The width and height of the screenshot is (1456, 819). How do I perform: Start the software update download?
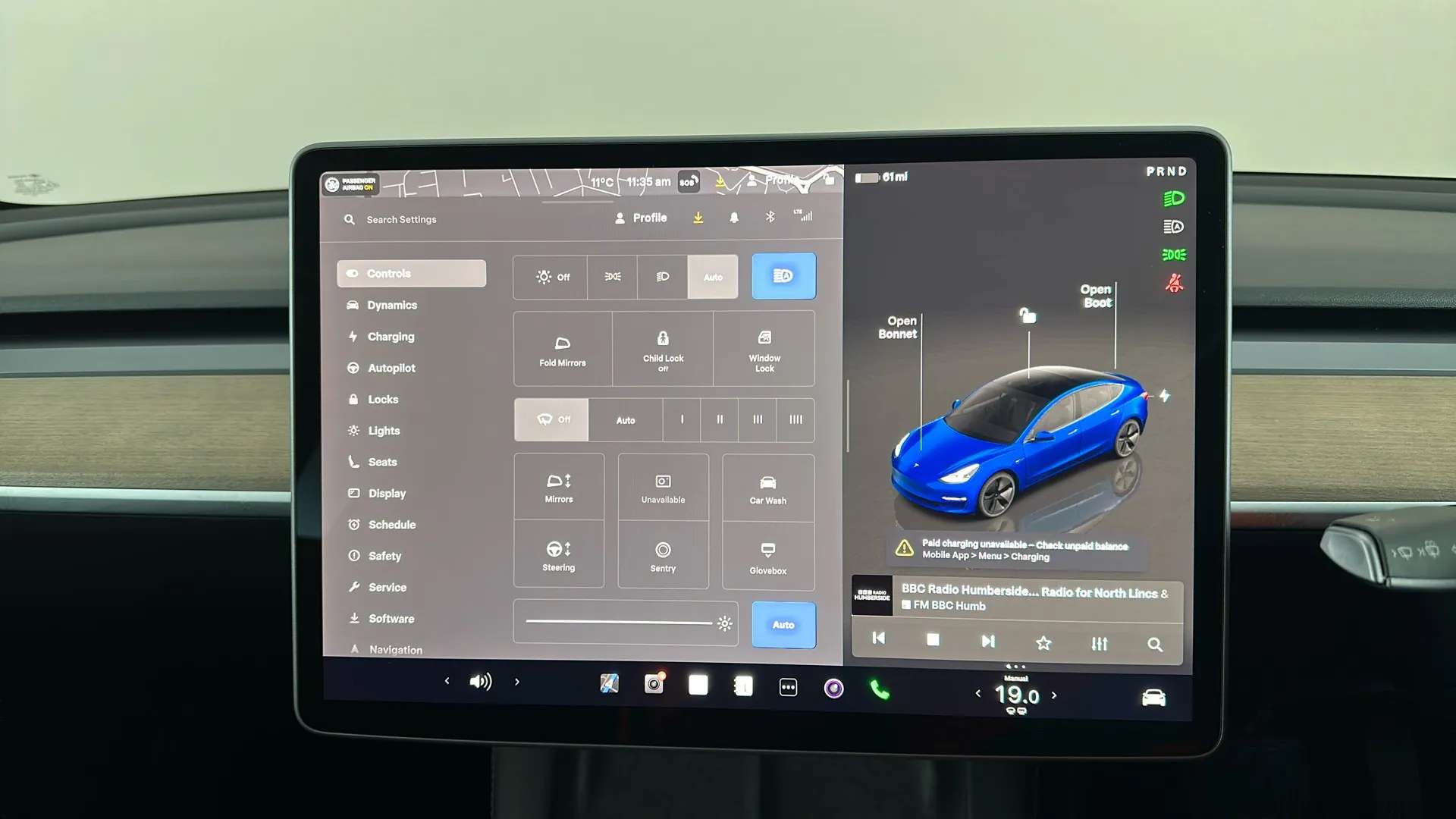click(698, 218)
